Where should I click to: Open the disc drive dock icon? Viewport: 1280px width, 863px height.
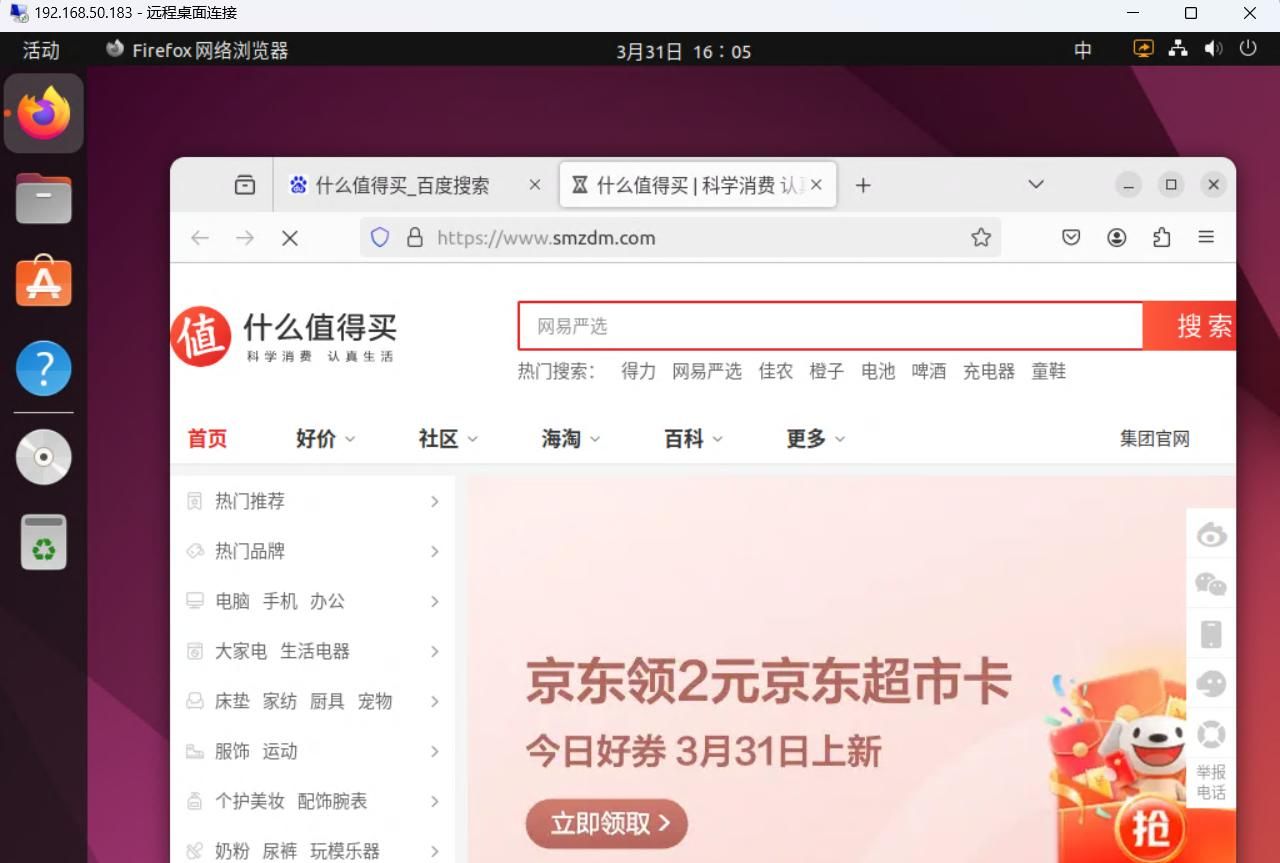pos(44,457)
